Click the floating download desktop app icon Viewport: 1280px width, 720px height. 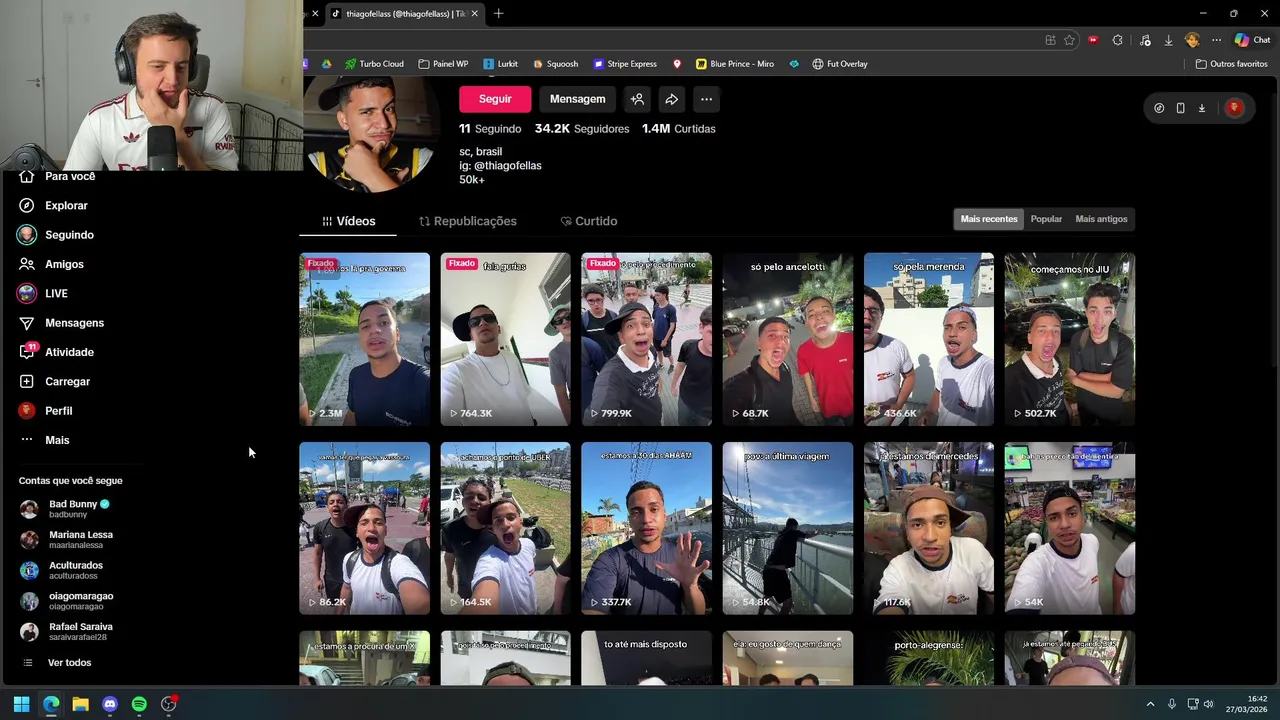1202,108
